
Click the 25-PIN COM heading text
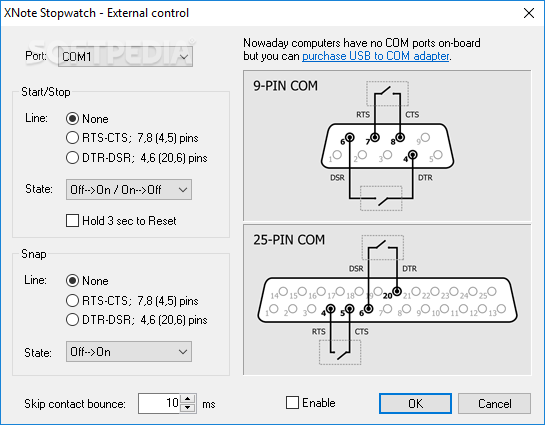(x=289, y=239)
